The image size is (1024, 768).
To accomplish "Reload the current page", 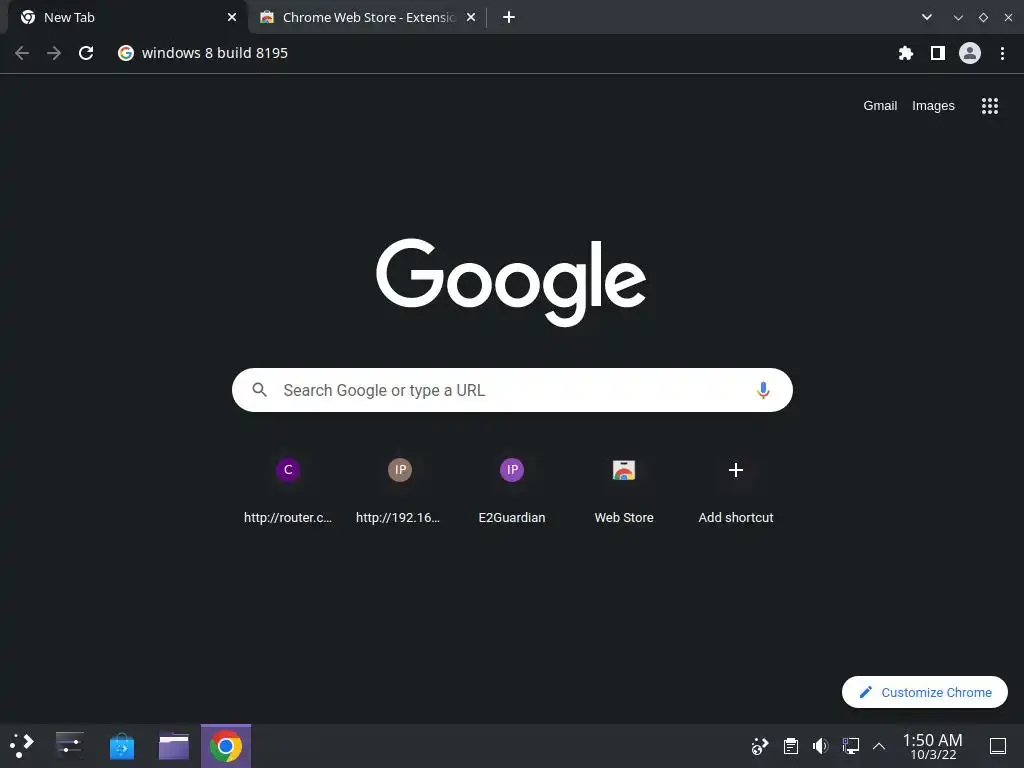I will pyautogui.click(x=86, y=53).
